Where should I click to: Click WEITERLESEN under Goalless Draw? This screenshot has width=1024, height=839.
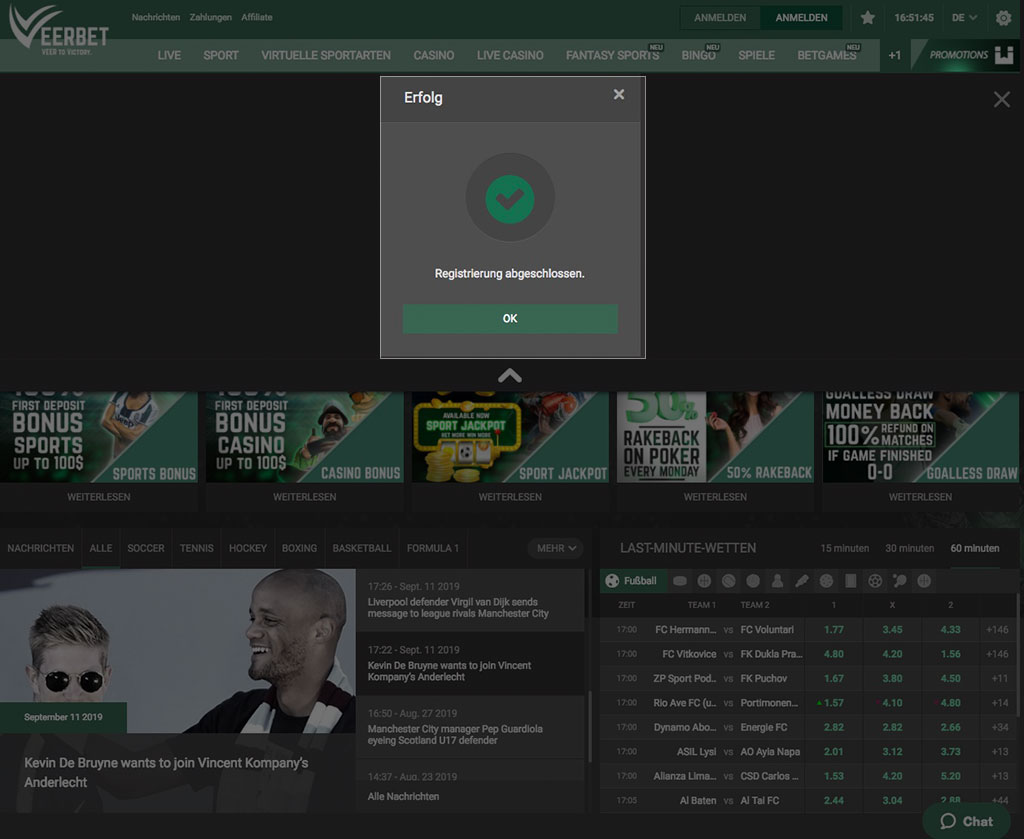pyautogui.click(x=920, y=497)
